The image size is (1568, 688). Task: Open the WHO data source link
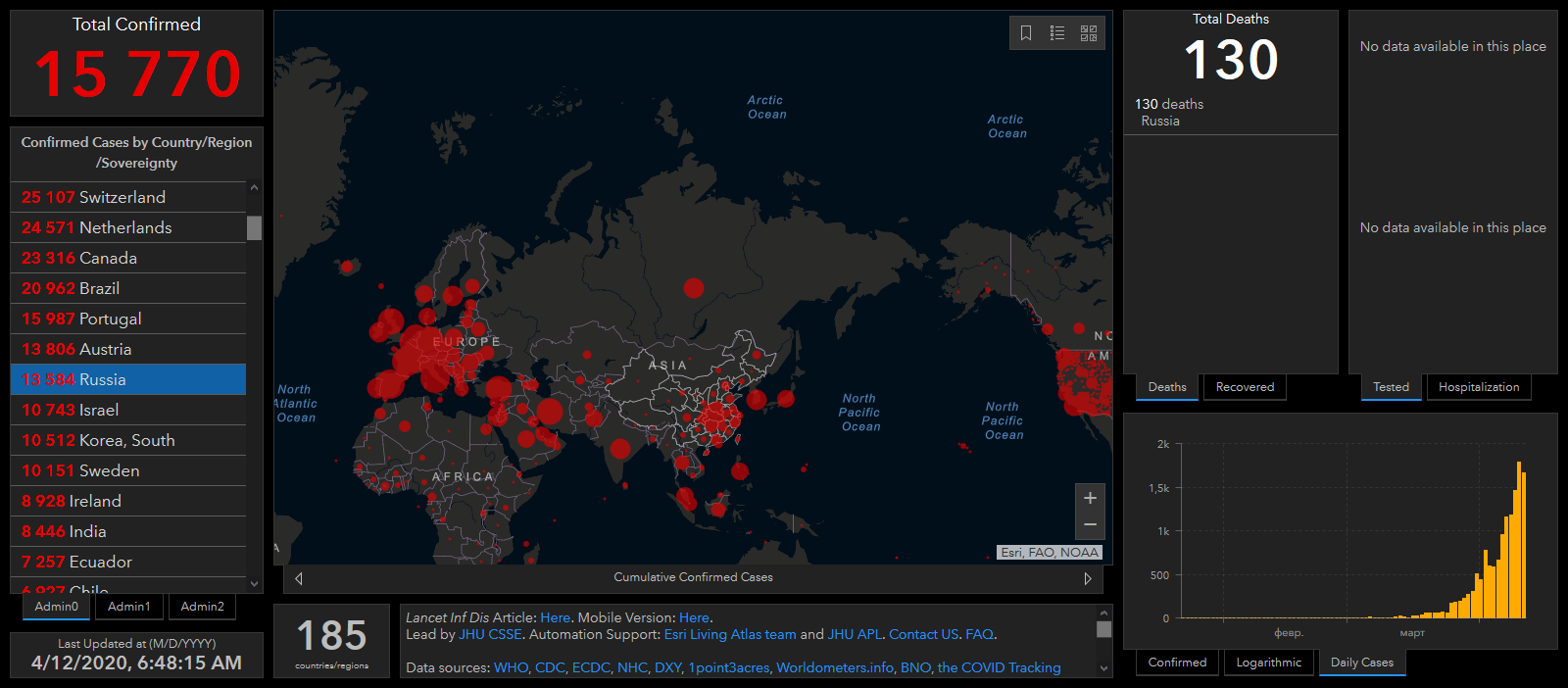[511, 667]
